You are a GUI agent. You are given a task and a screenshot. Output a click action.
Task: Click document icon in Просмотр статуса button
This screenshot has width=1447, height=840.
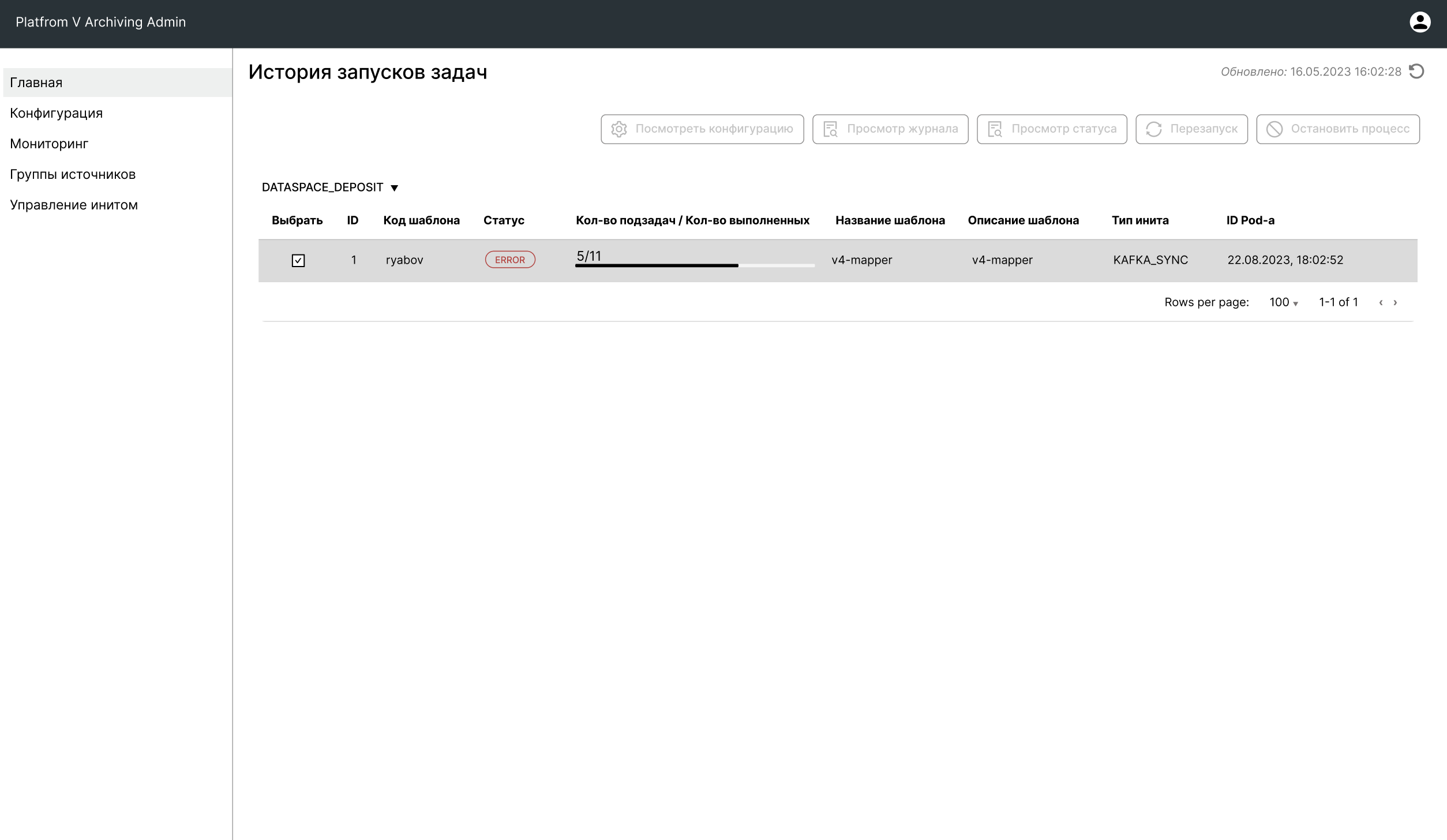[x=995, y=129]
